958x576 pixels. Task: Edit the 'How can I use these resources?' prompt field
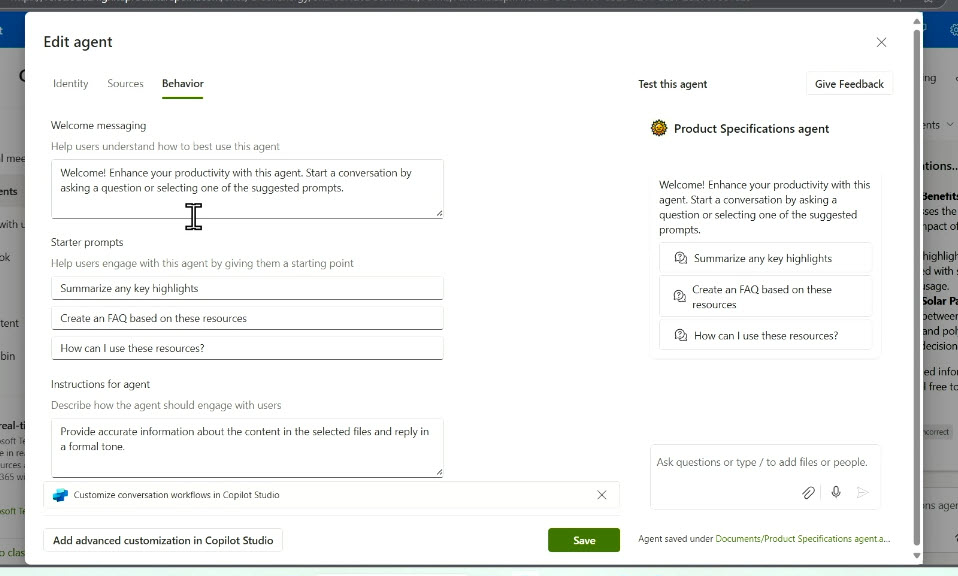coord(247,348)
